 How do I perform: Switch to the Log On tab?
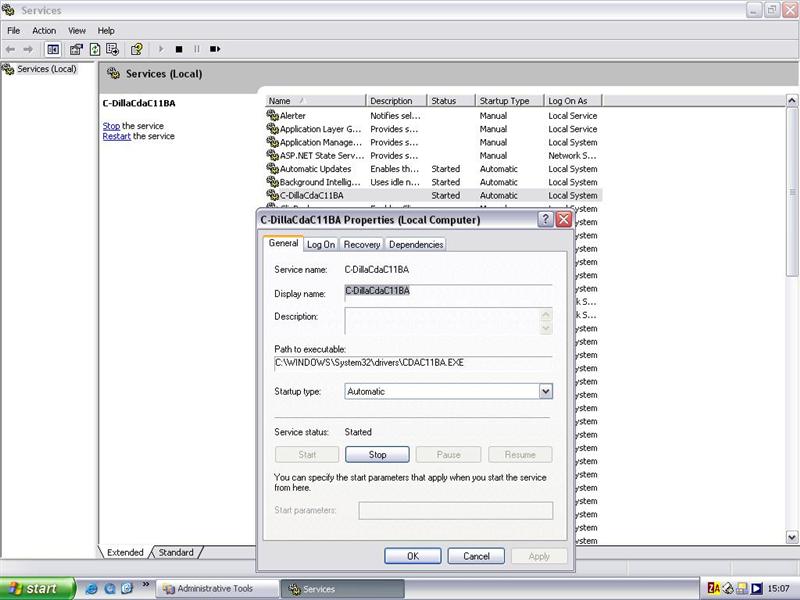tap(321, 244)
